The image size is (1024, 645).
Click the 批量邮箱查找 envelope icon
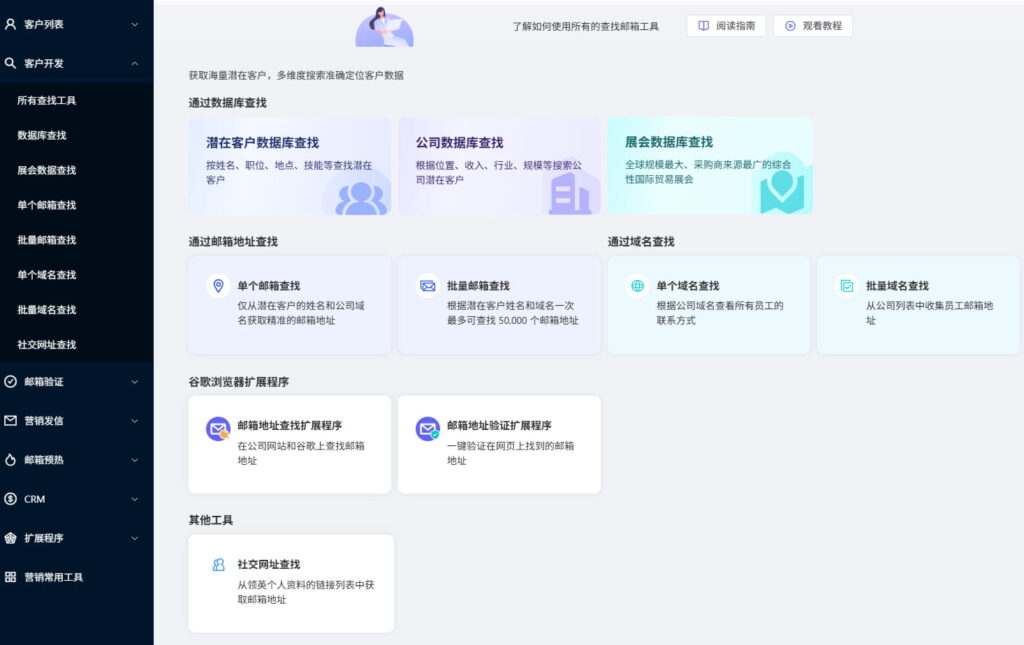tap(428, 285)
